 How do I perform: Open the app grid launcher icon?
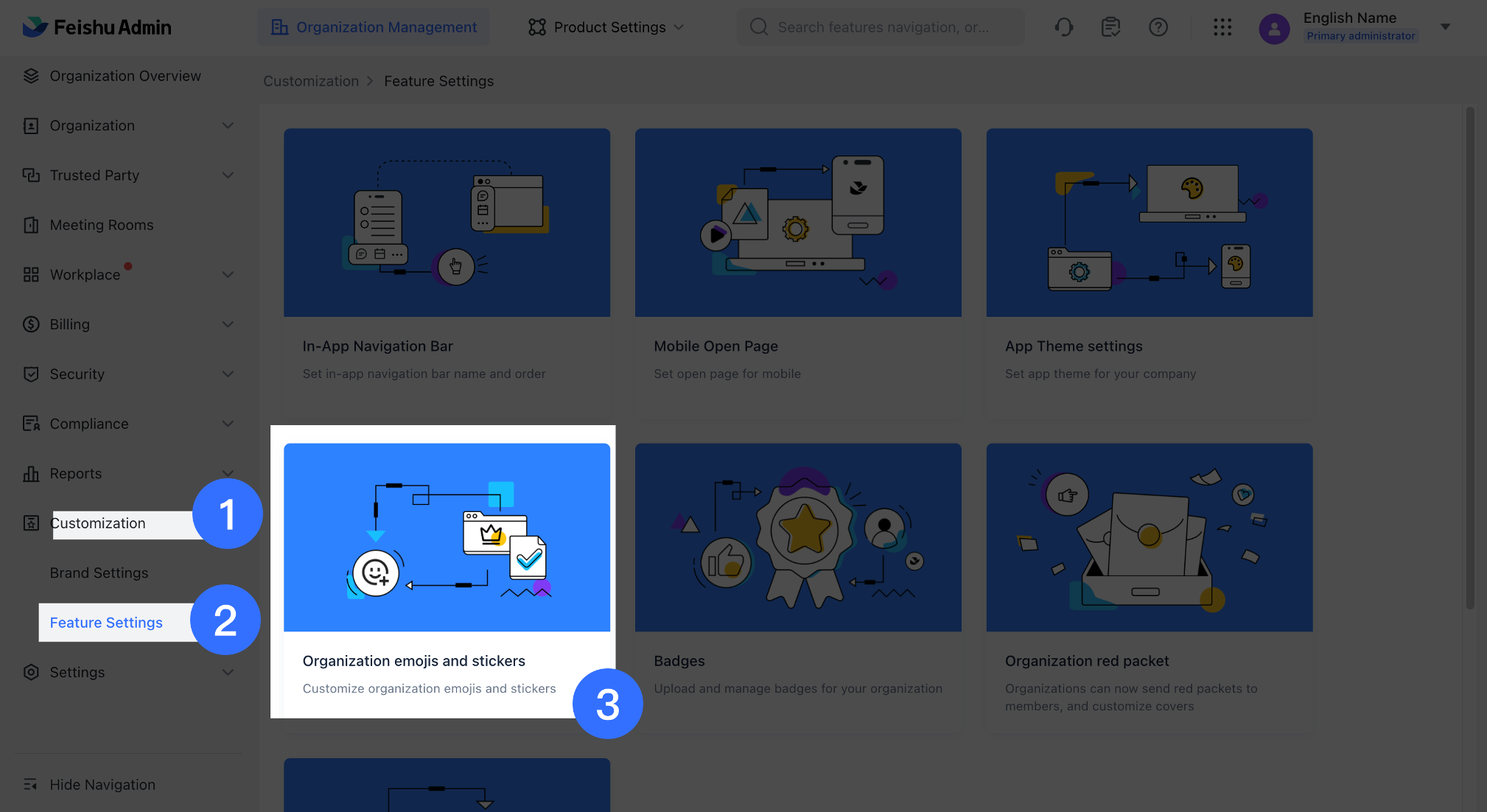pos(1222,27)
